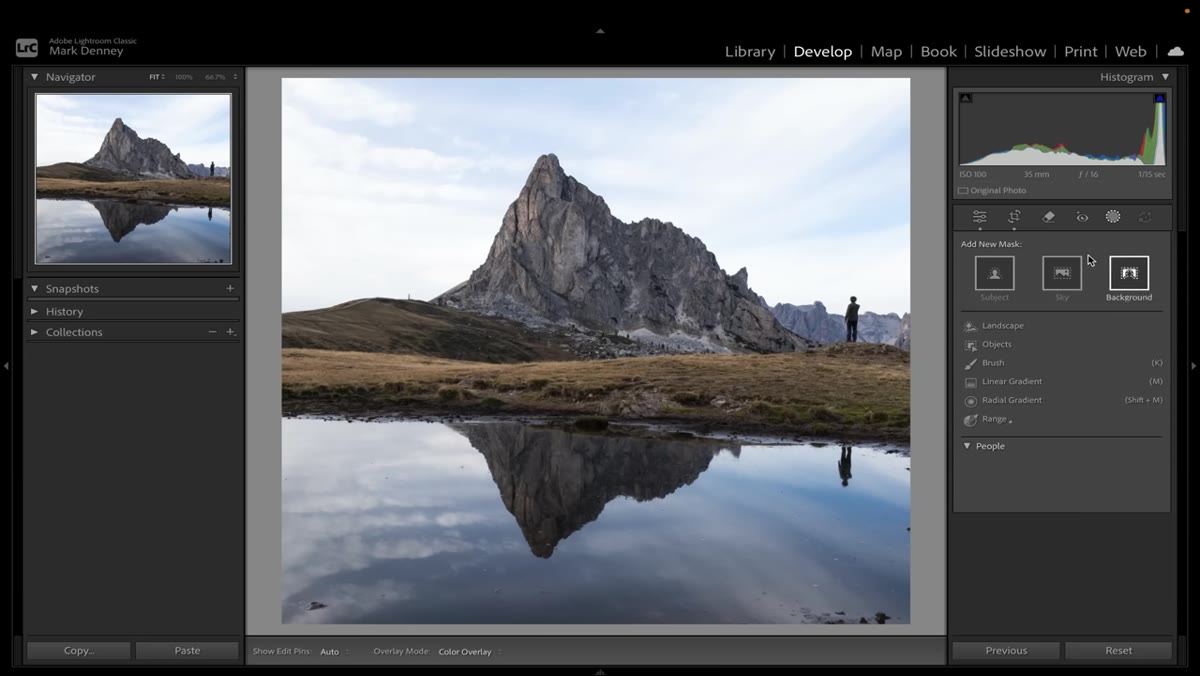
Task: Collapse the Snapshots panel
Action: pyautogui.click(x=34, y=289)
